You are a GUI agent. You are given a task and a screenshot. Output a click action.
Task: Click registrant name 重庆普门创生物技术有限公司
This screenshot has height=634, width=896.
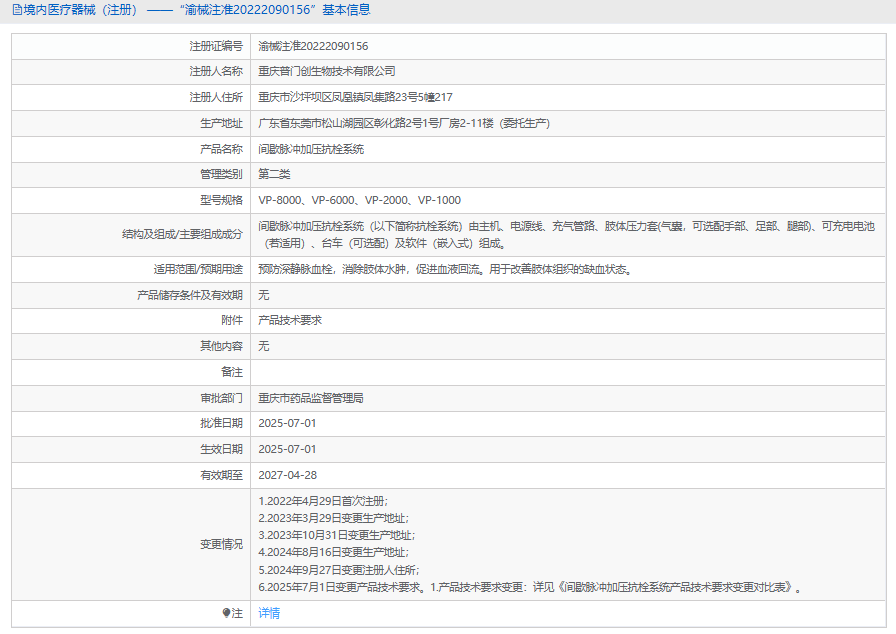pos(327,71)
